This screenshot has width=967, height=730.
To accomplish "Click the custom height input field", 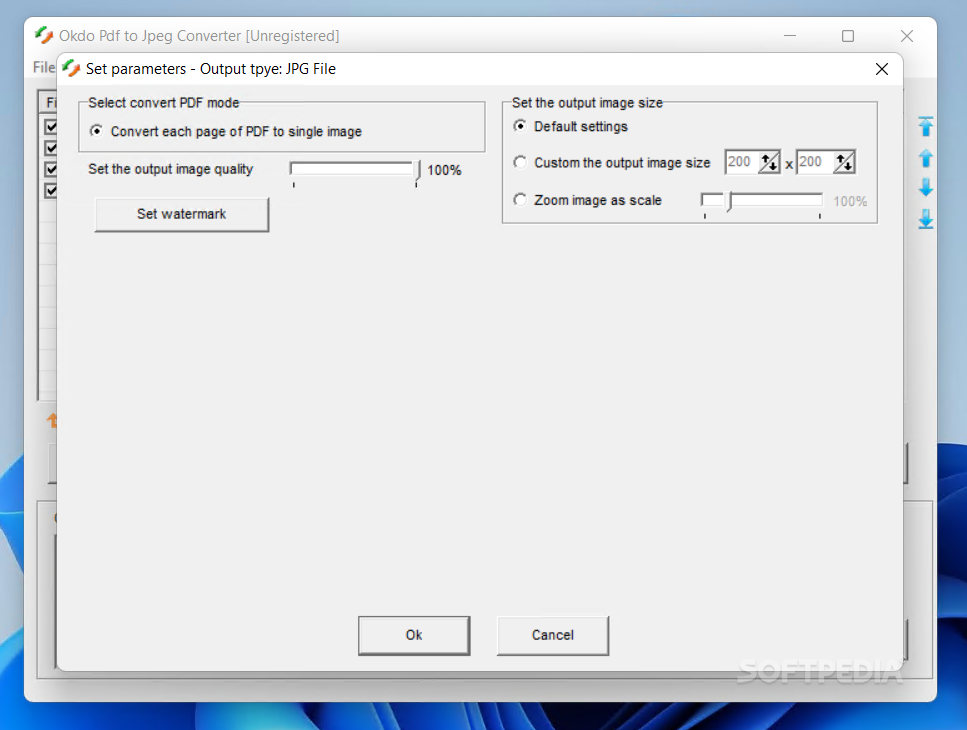I will point(814,162).
